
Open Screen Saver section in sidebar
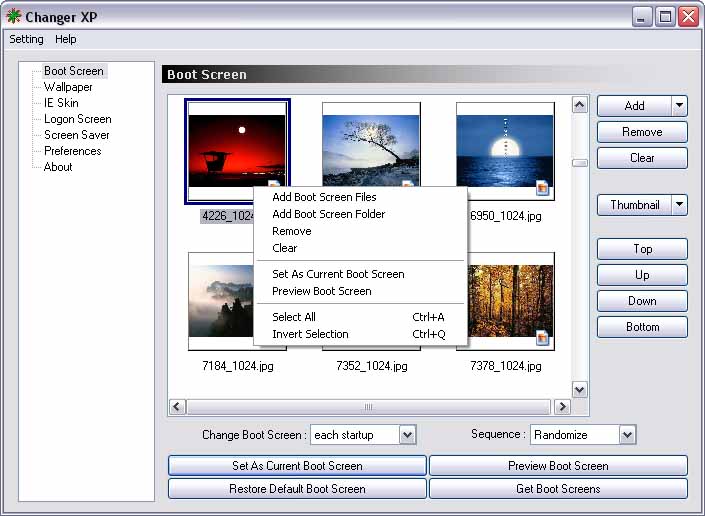tap(76, 135)
